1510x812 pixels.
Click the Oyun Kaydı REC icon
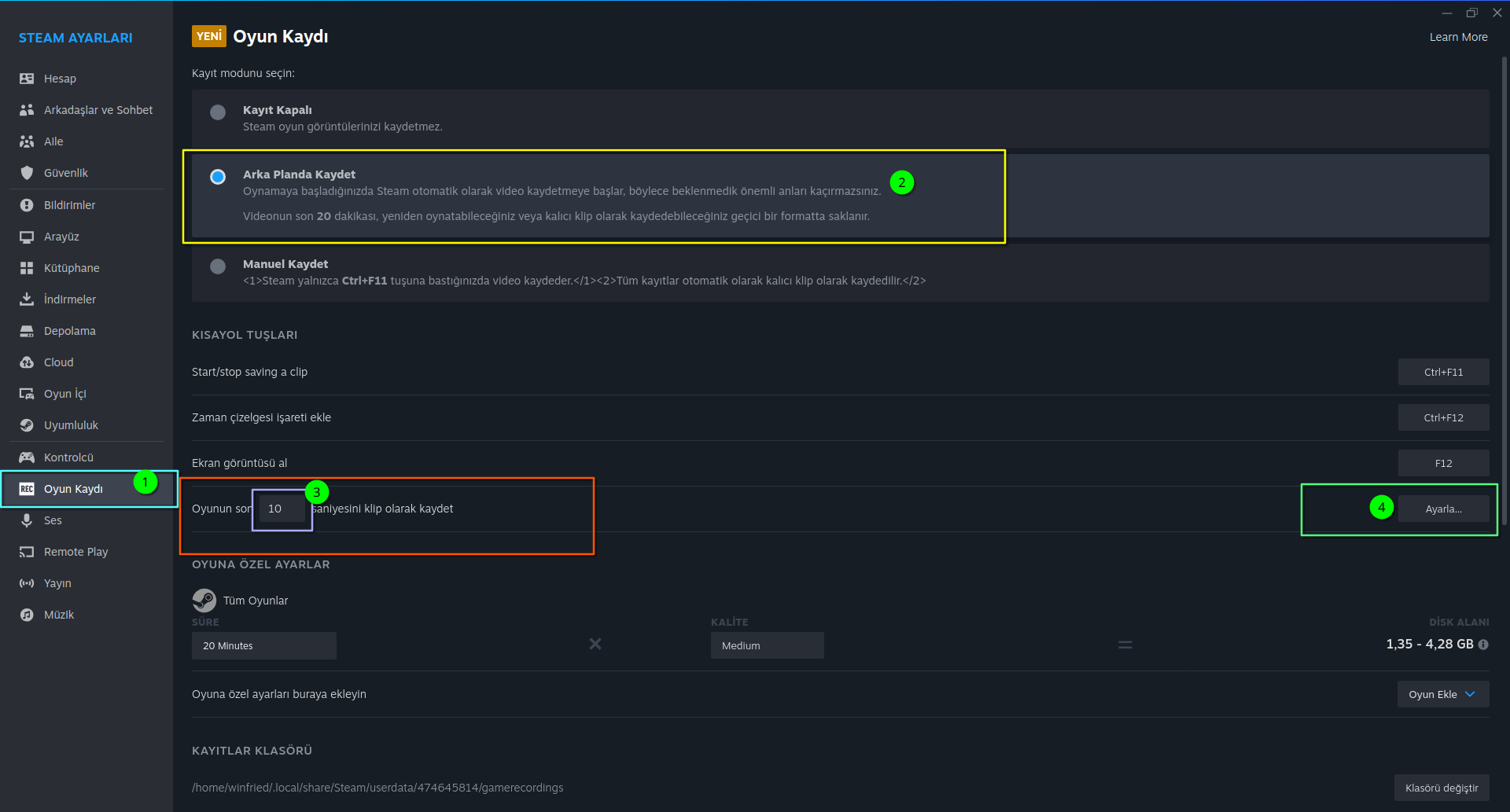tap(27, 489)
